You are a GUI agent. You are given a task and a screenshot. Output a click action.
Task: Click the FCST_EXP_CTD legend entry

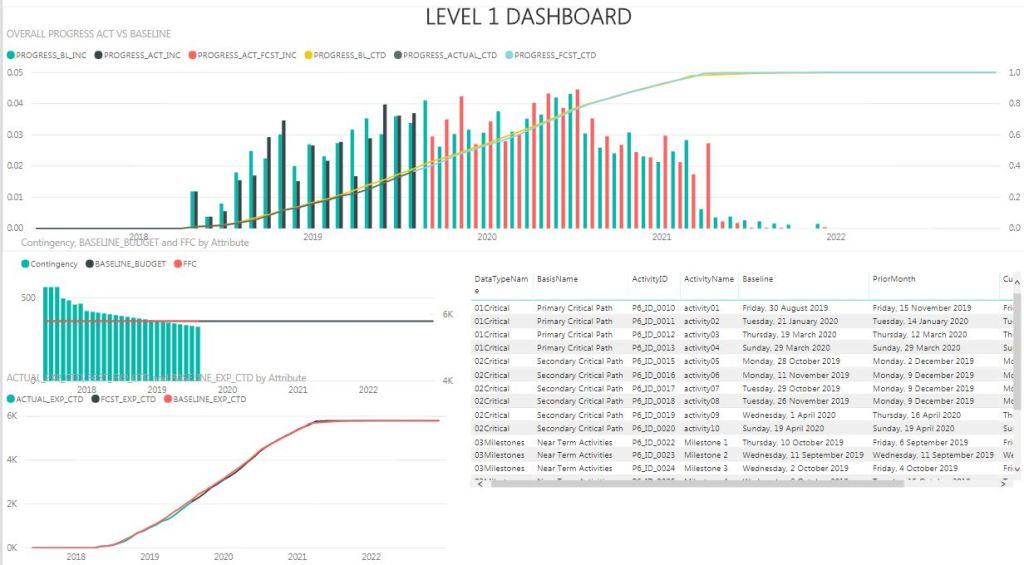[x=123, y=399]
